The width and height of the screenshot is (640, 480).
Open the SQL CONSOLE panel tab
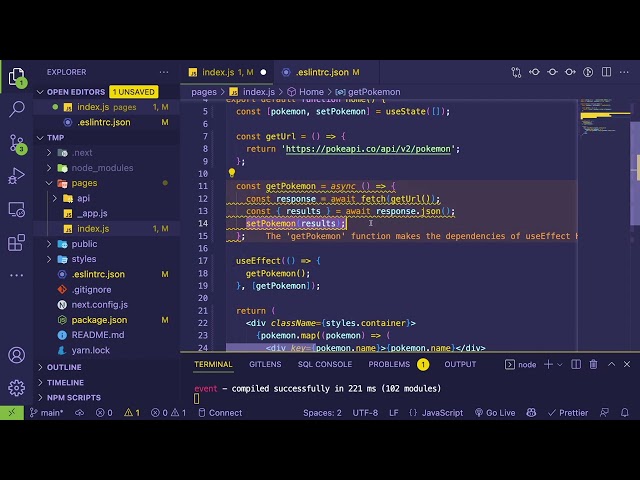point(324,364)
